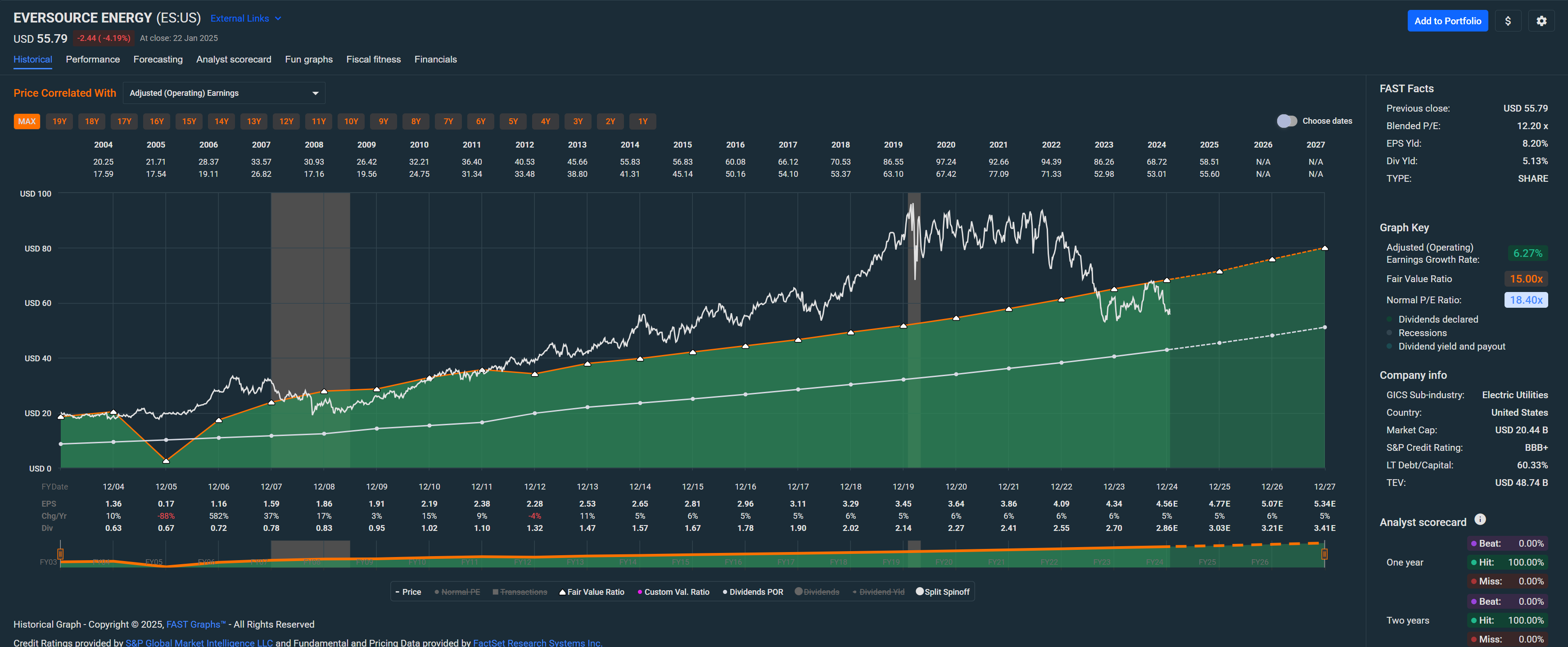Screen dimensions: 1568x647
Task: Select 19Y time range
Action: coord(59,121)
